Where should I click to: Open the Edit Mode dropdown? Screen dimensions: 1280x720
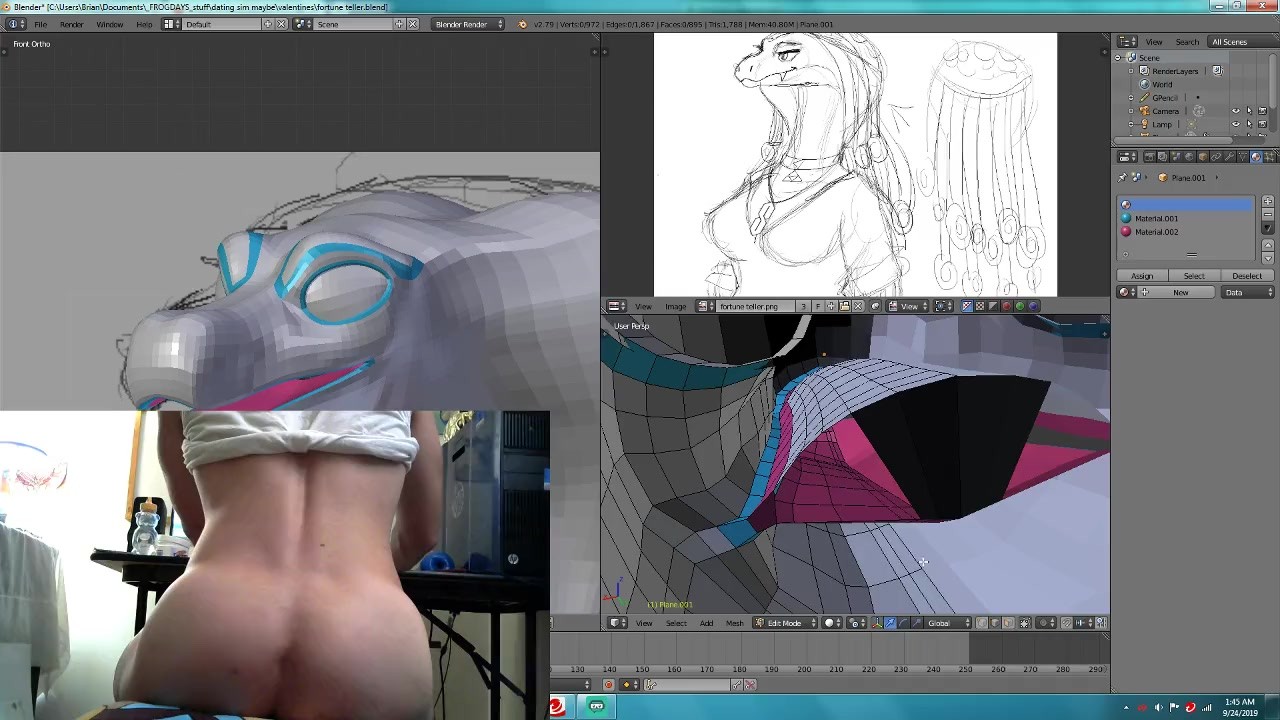tap(786, 623)
